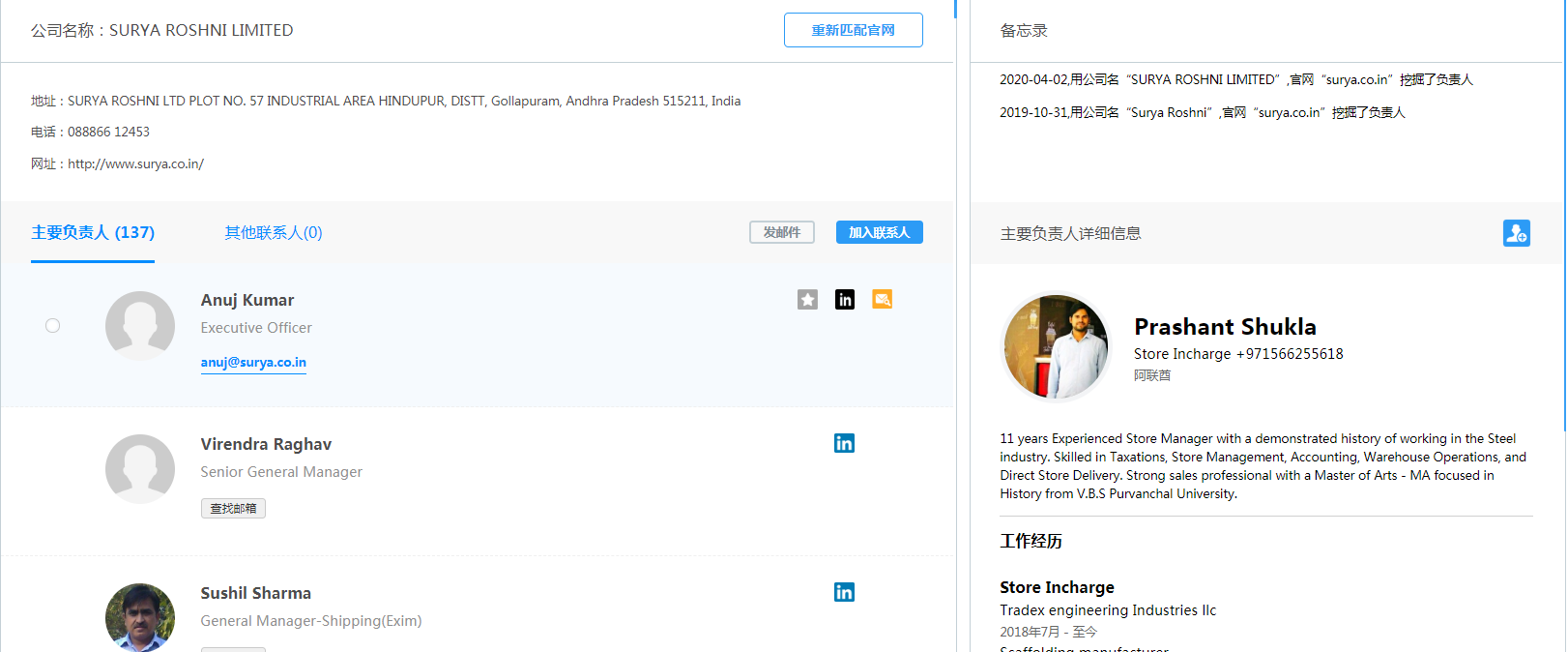The width and height of the screenshot is (1568, 652).
Task: Click Anuj Kumar's avatar placeholder
Action: [140, 326]
